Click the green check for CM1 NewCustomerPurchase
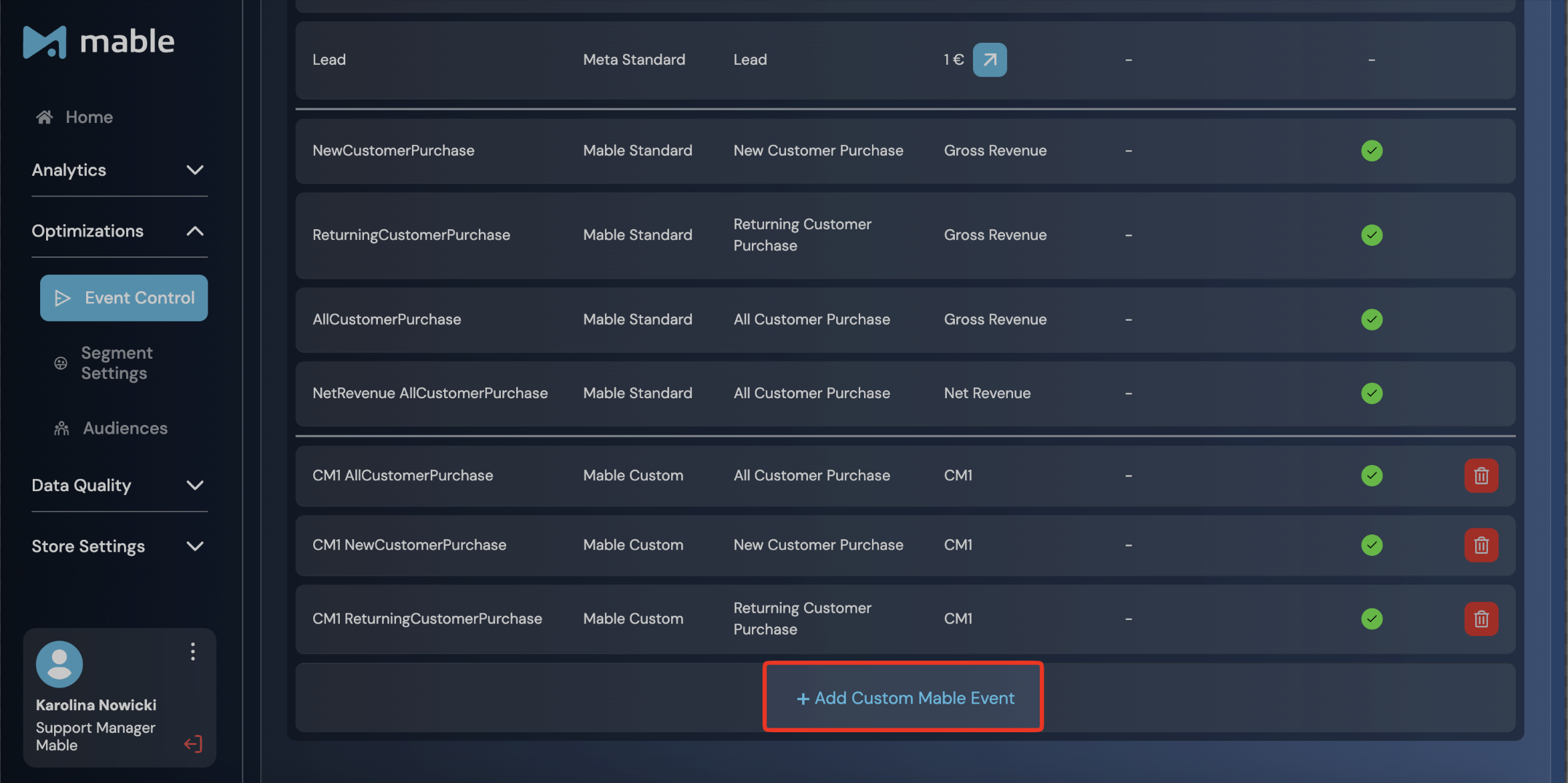The image size is (1568, 783). 1372,545
